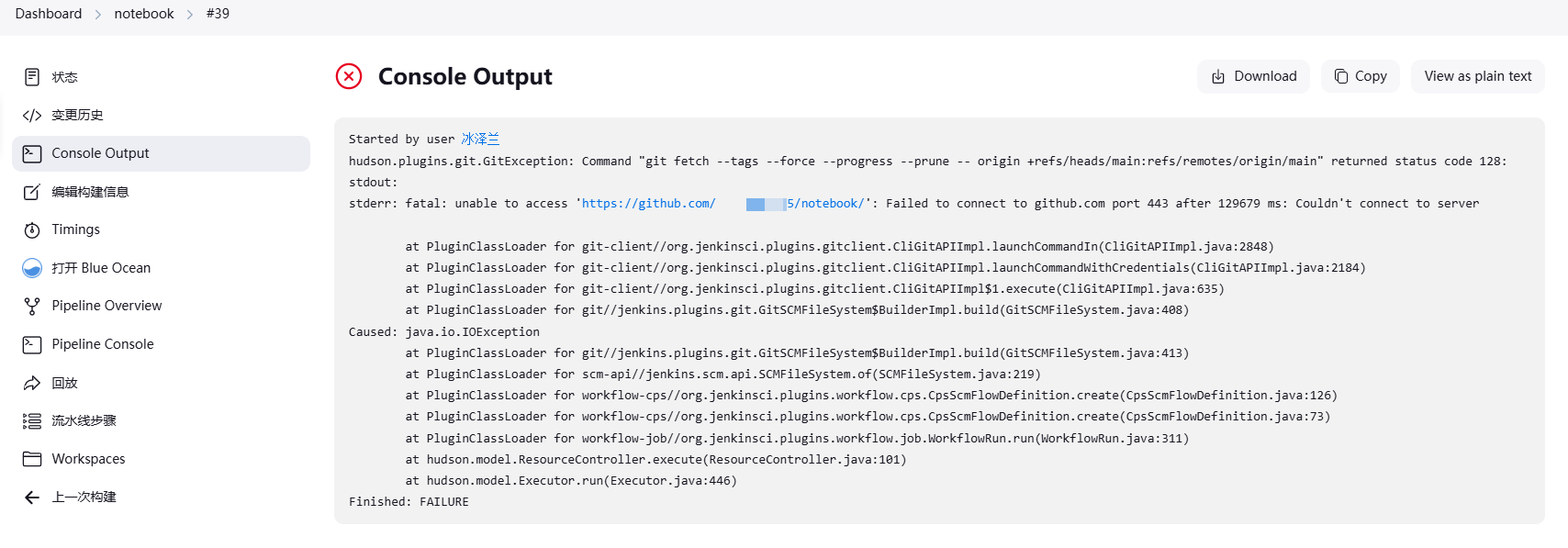Go to previous build 上一次构建
The width and height of the screenshot is (1568, 548).
[x=84, y=498]
